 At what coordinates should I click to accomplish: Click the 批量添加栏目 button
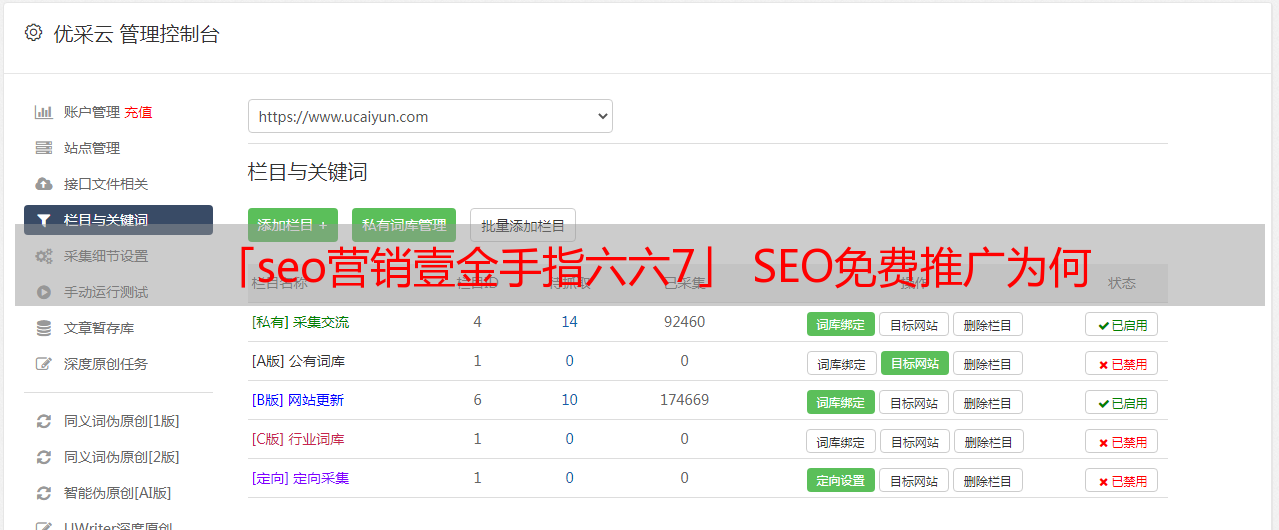click(523, 225)
